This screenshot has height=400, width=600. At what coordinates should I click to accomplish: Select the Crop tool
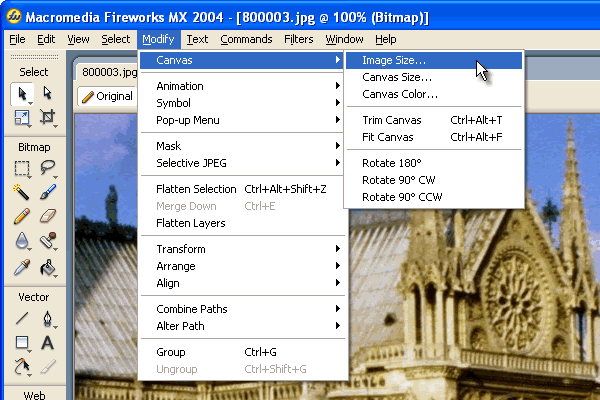(47, 117)
